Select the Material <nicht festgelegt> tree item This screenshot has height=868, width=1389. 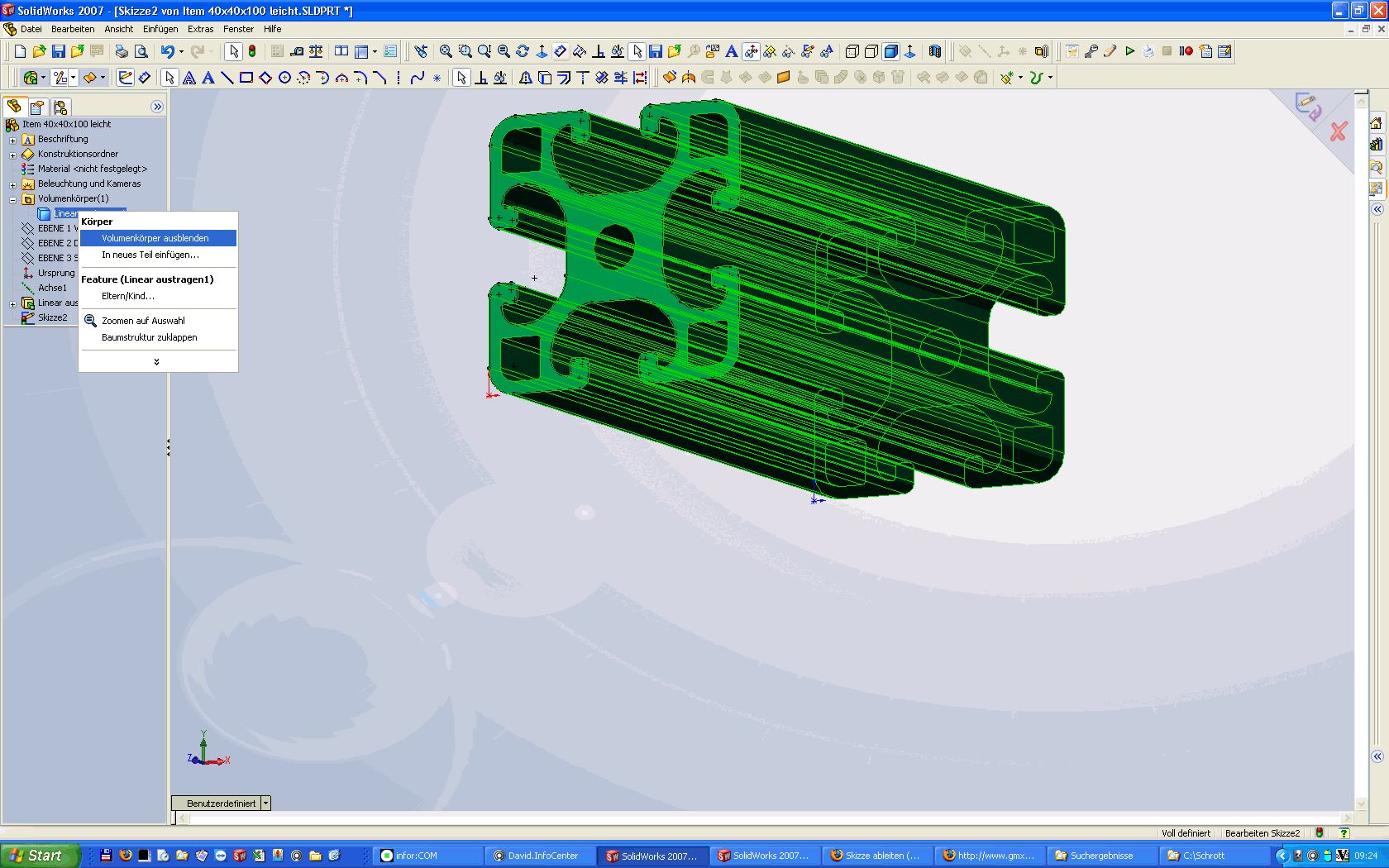[x=84, y=169]
